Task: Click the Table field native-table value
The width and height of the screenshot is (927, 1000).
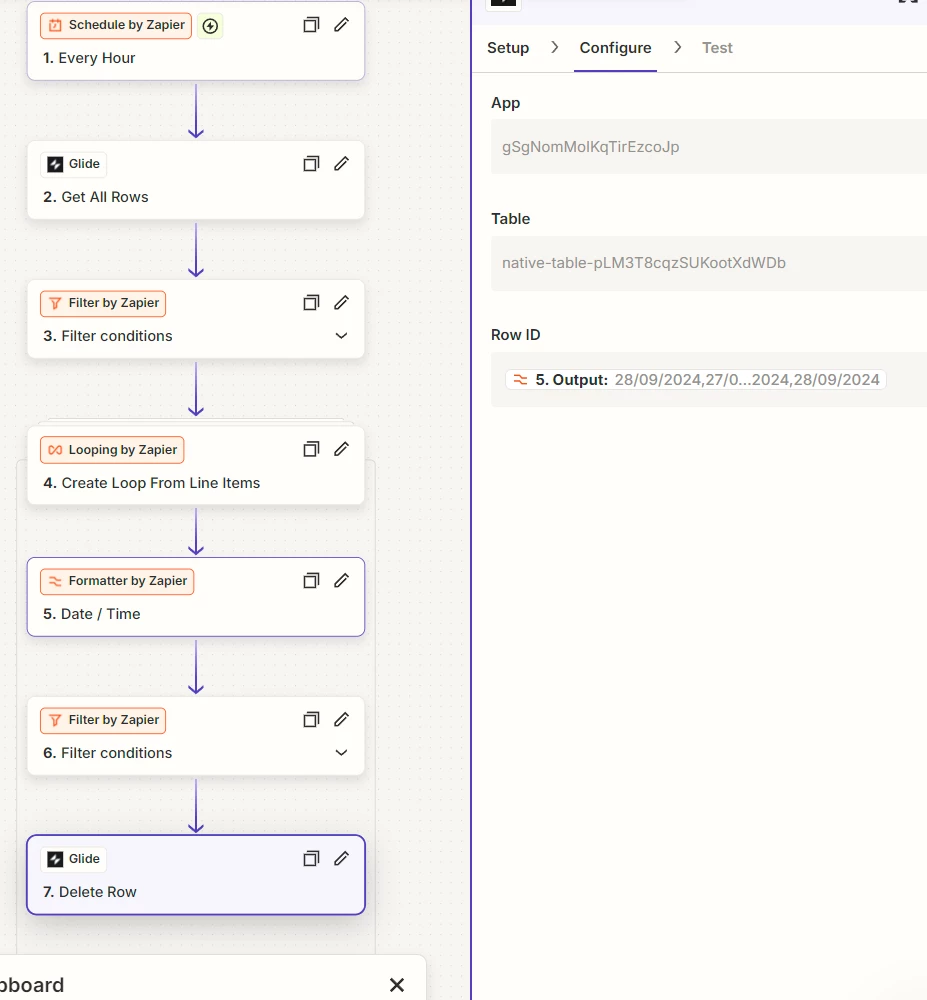Action: (x=709, y=263)
